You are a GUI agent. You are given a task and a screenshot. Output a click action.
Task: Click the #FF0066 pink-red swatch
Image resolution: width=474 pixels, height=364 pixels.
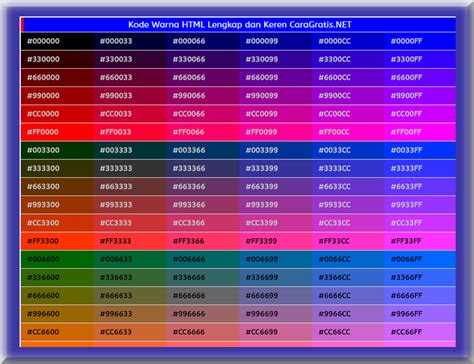pyautogui.click(x=203, y=132)
